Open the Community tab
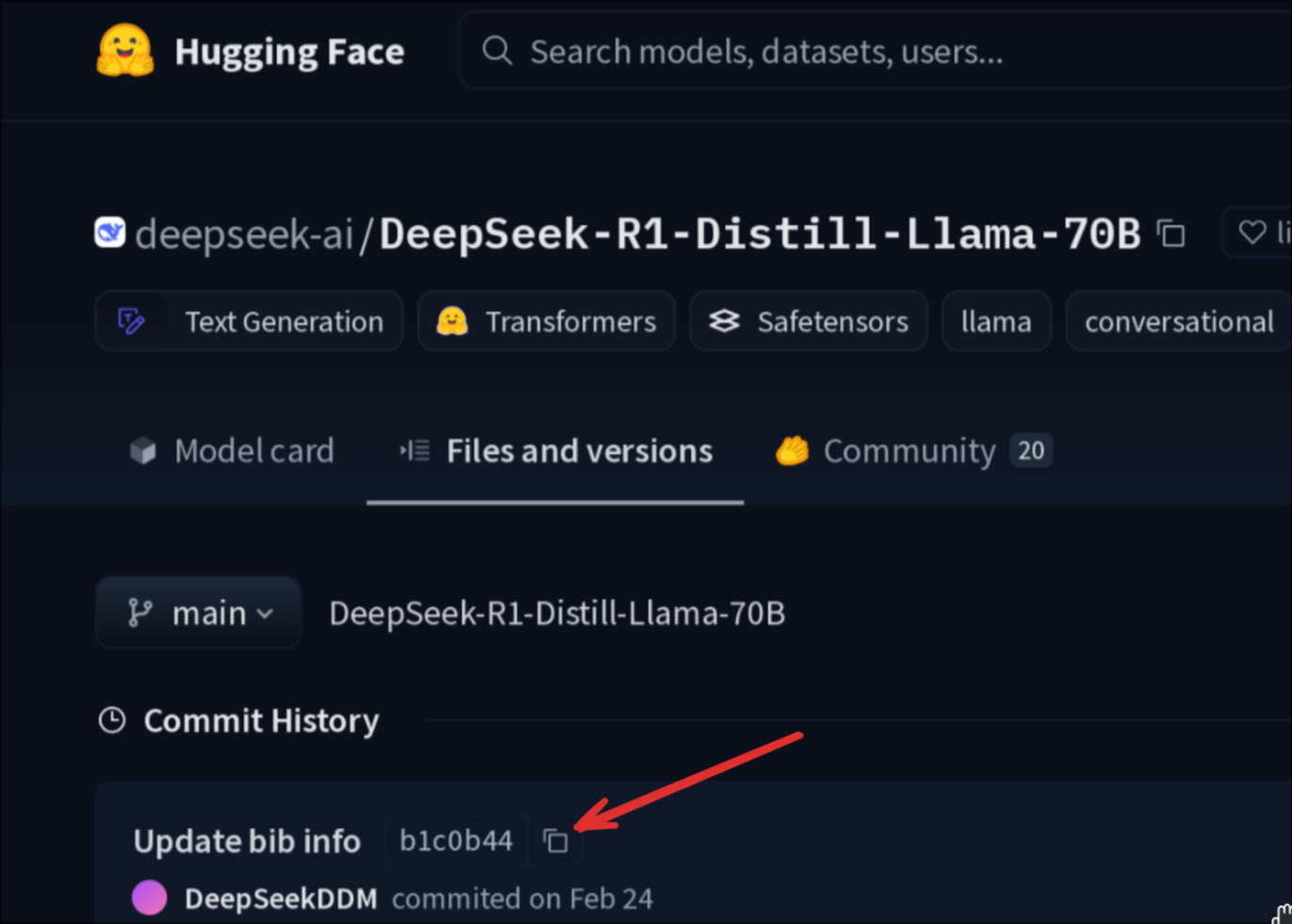Viewport: 1292px width, 924px height. 913,451
